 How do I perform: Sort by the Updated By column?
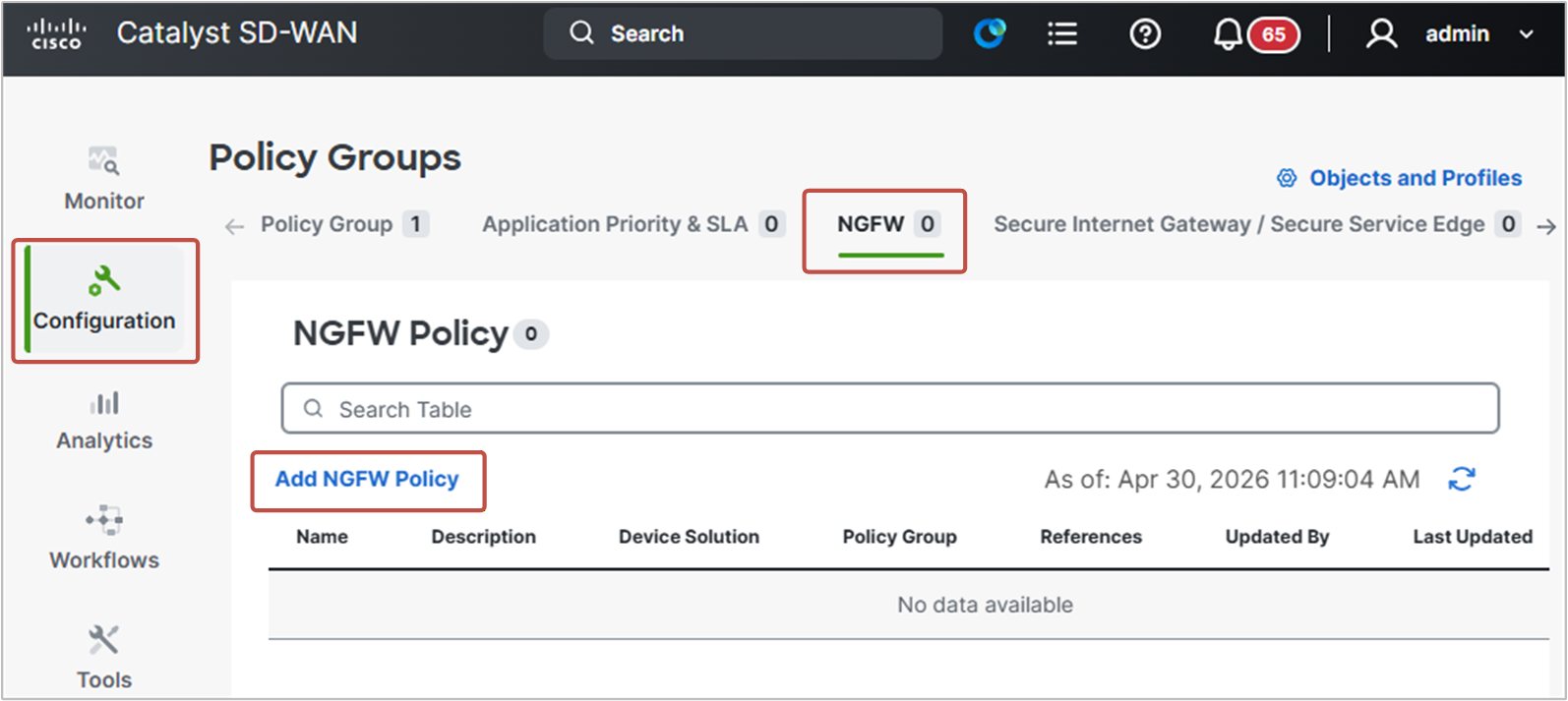tap(1277, 537)
